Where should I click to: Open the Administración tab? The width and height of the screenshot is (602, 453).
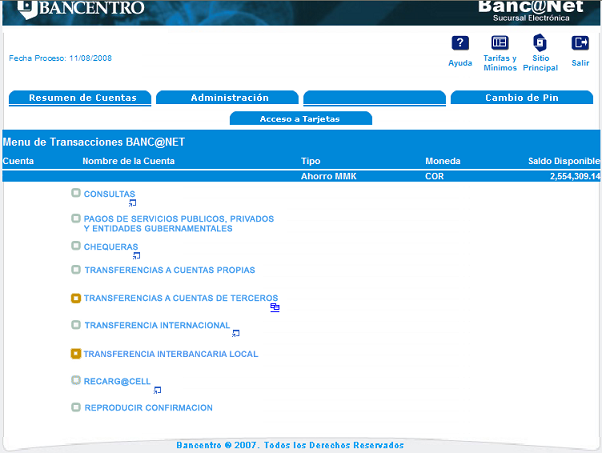point(227,98)
